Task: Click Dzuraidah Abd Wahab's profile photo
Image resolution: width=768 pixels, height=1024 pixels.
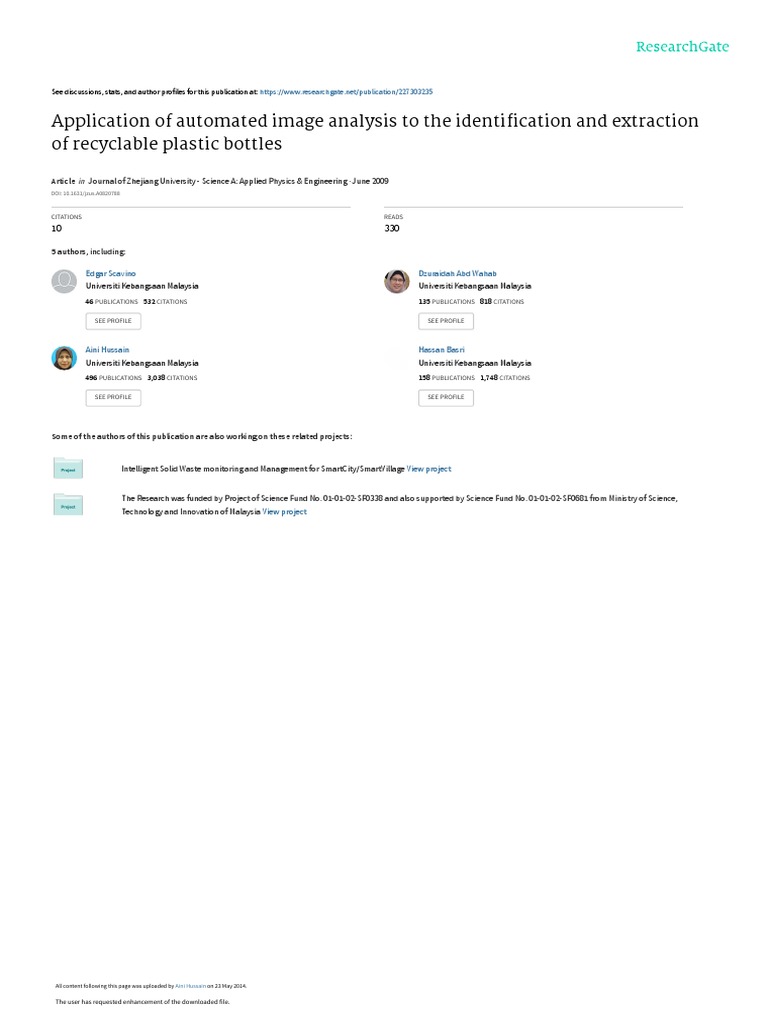Action: (397, 282)
